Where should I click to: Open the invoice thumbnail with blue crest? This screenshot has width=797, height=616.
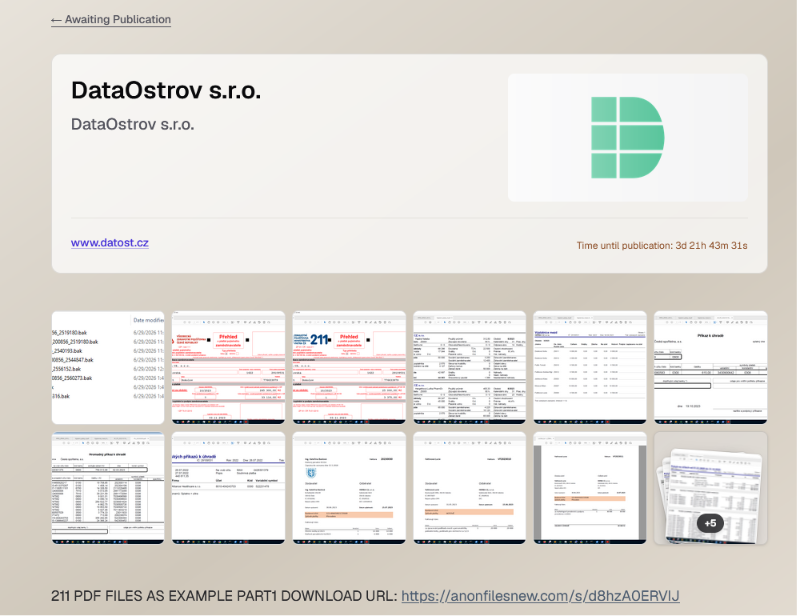tap(349, 488)
